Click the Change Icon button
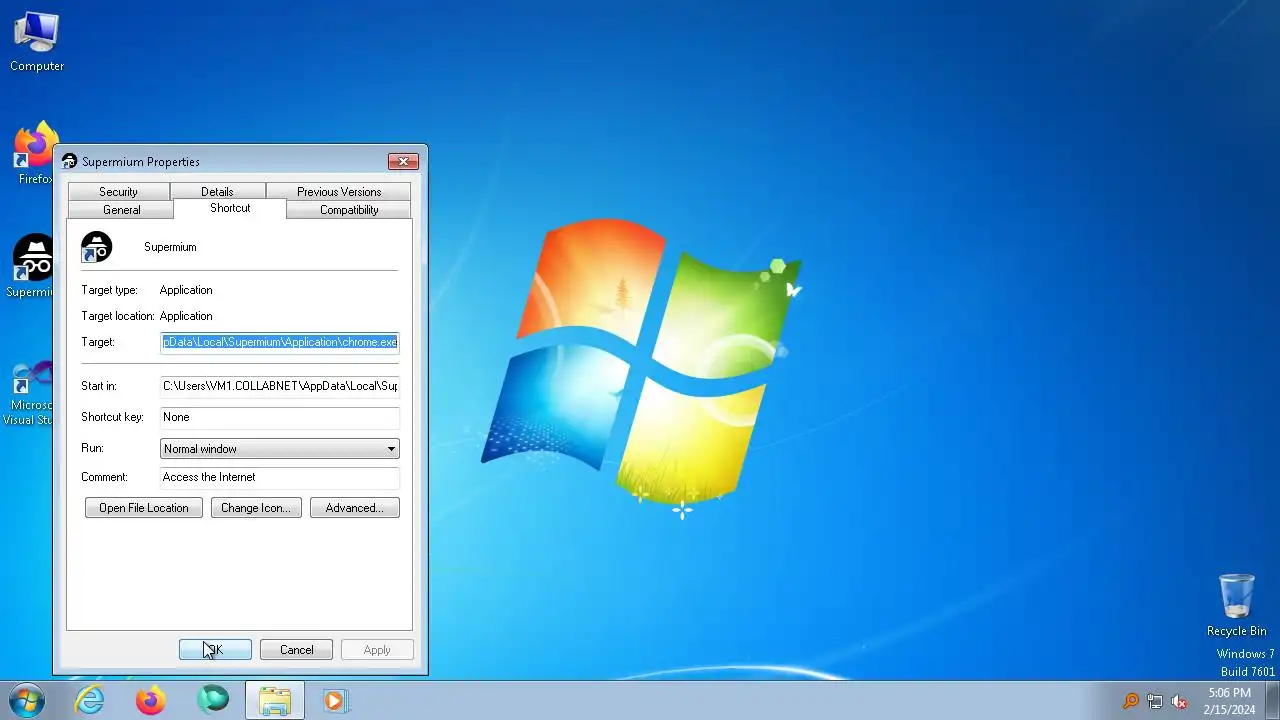 [256, 508]
